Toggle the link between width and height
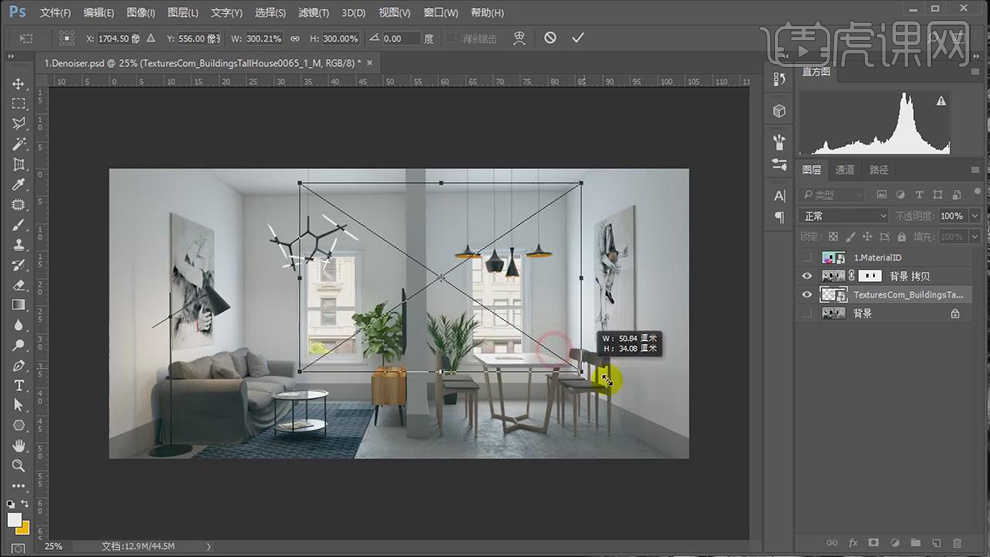 [294, 38]
